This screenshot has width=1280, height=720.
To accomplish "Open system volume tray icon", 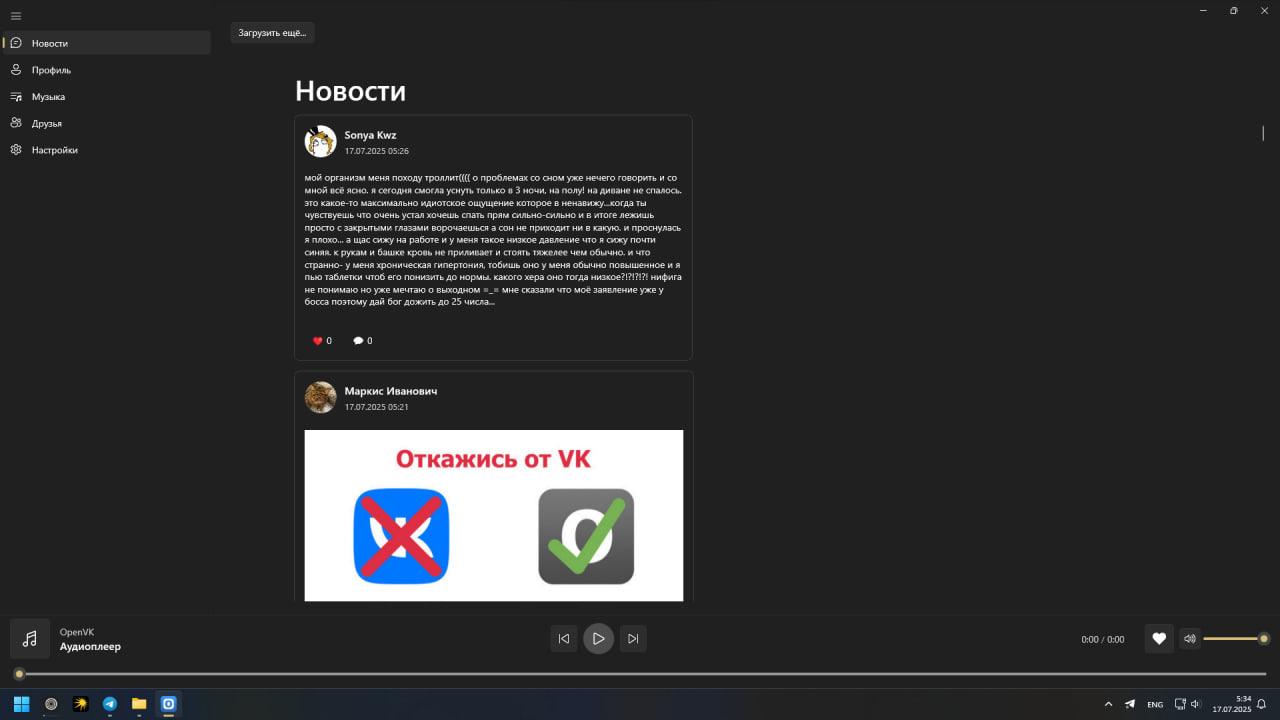I will 1195,704.
